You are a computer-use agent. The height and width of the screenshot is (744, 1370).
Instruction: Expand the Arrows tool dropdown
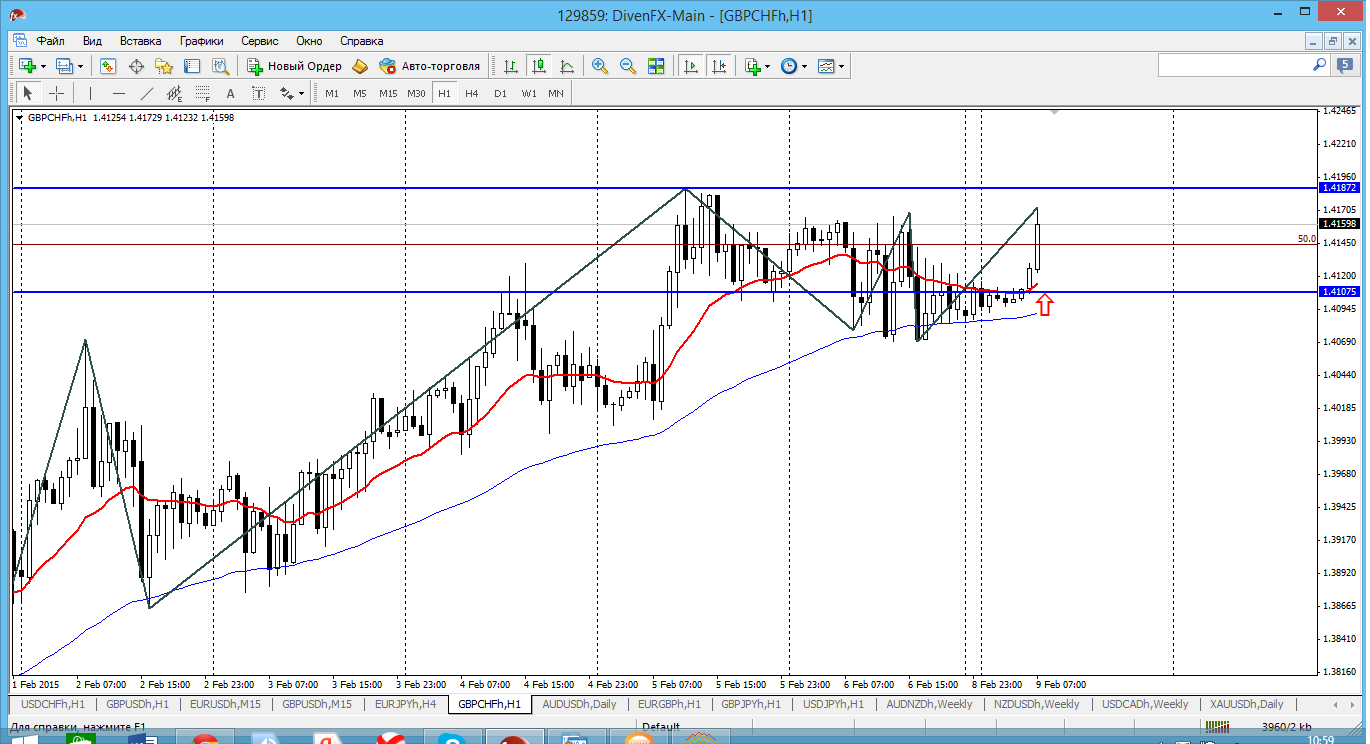coord(301,93)
